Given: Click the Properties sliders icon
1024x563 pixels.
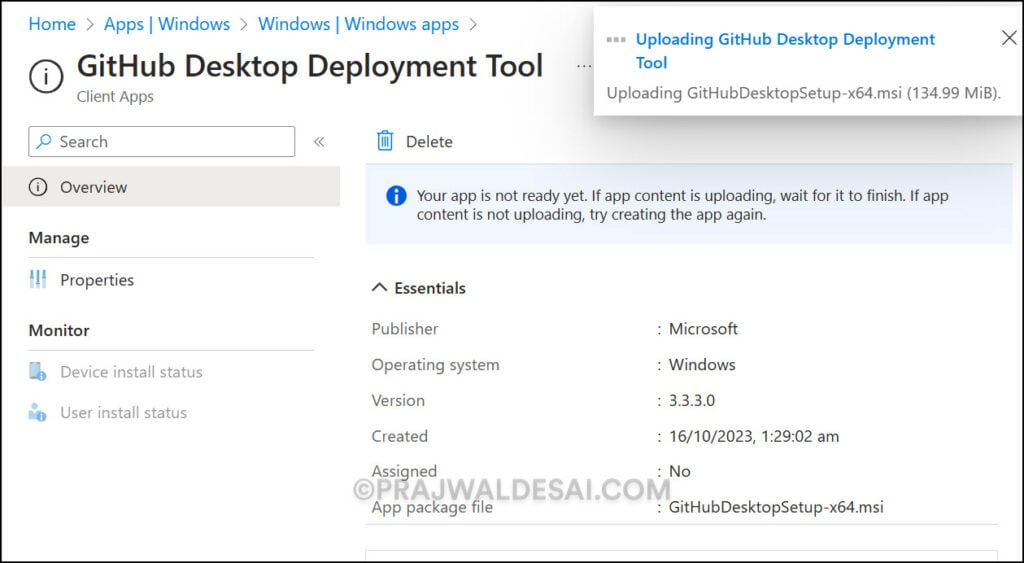Looking at the screenshot, I should 38,280.
